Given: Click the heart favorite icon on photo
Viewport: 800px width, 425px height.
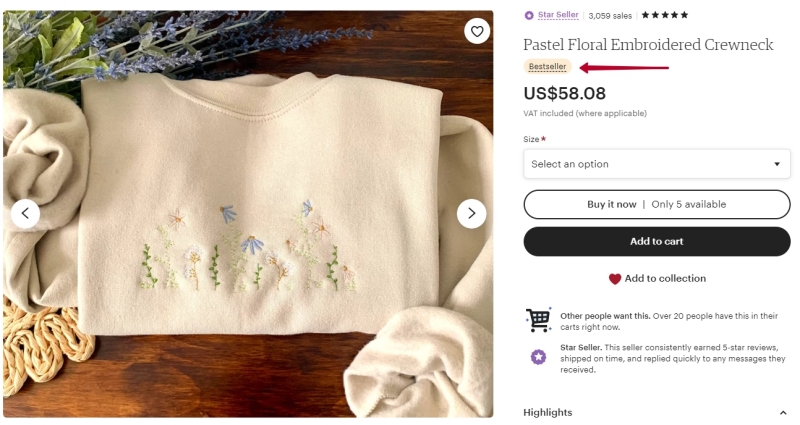Looking at the screenshot, I should point(477,32).
